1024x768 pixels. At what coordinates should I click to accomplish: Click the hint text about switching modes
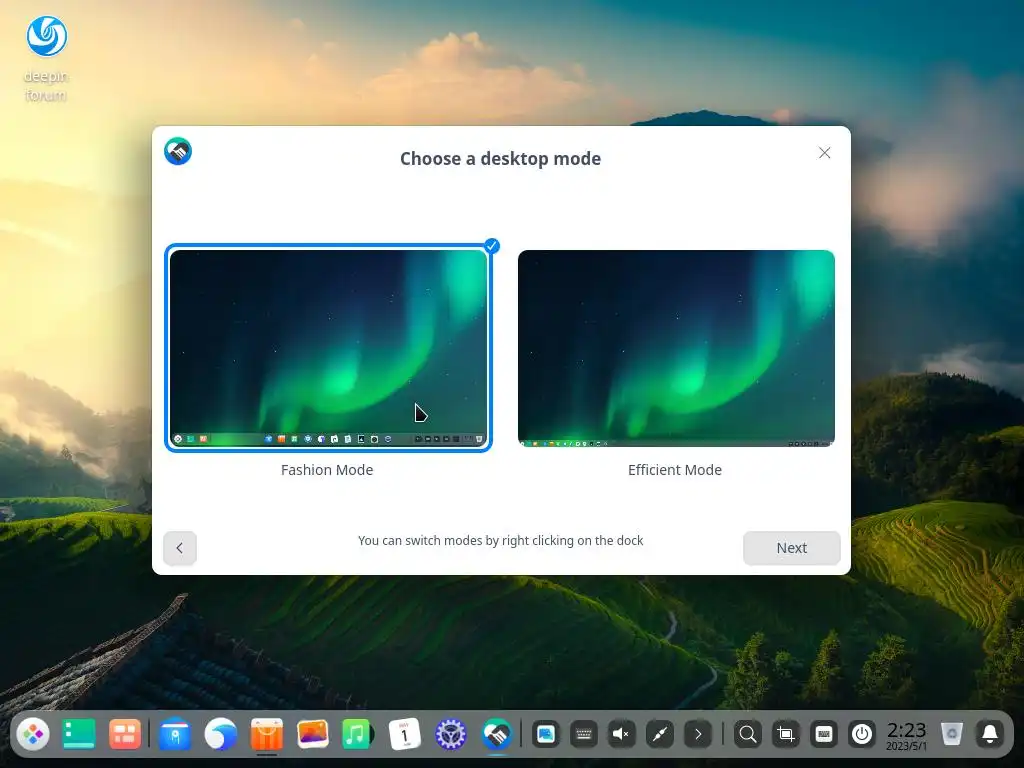pos(500,541)
